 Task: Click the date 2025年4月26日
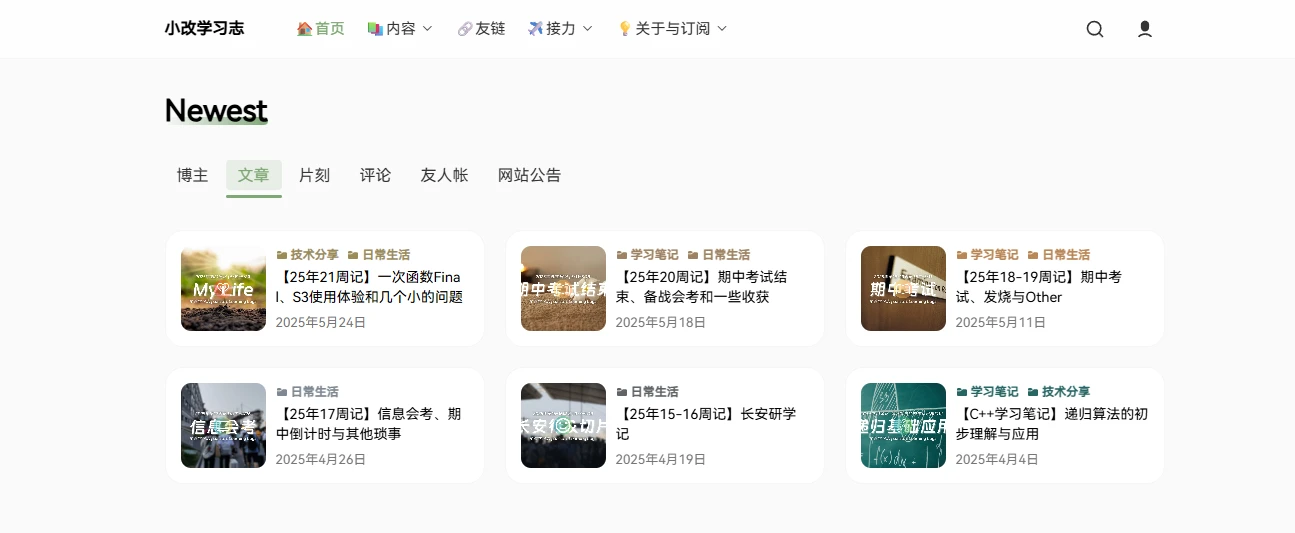coord(321,459)
